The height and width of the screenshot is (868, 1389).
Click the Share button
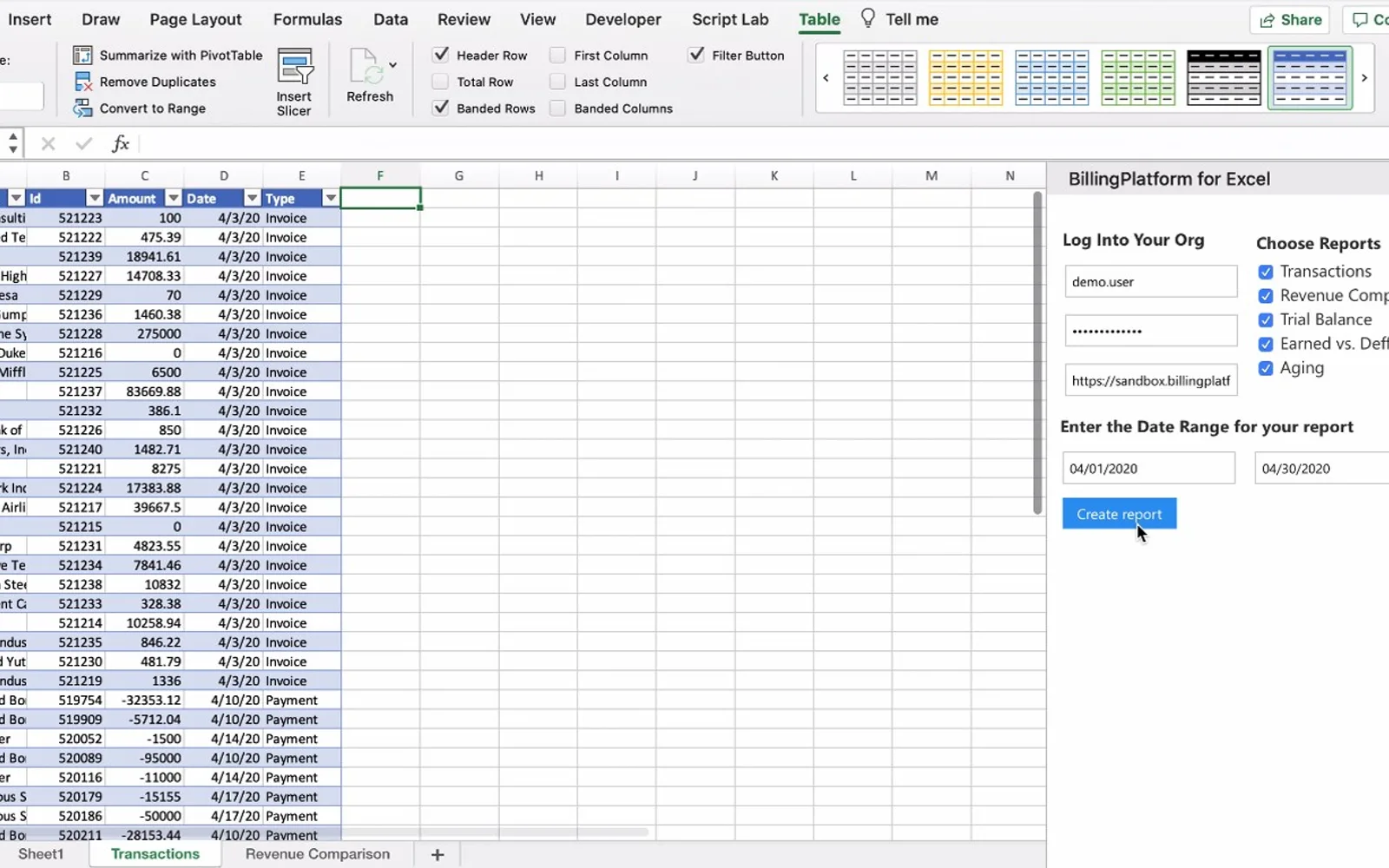coord(1290,20)
